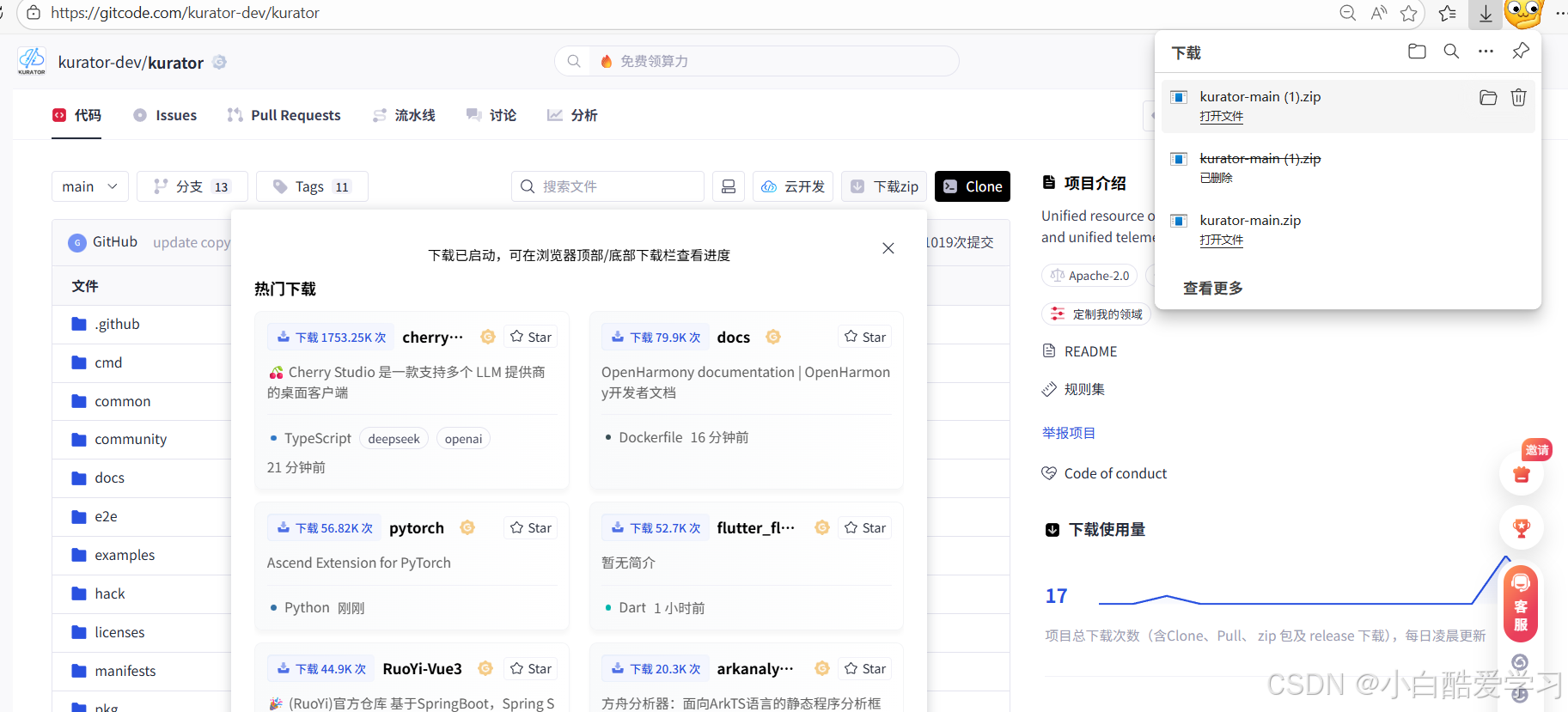
Task: Click the 云开发 button
Action: coord(793,186)
